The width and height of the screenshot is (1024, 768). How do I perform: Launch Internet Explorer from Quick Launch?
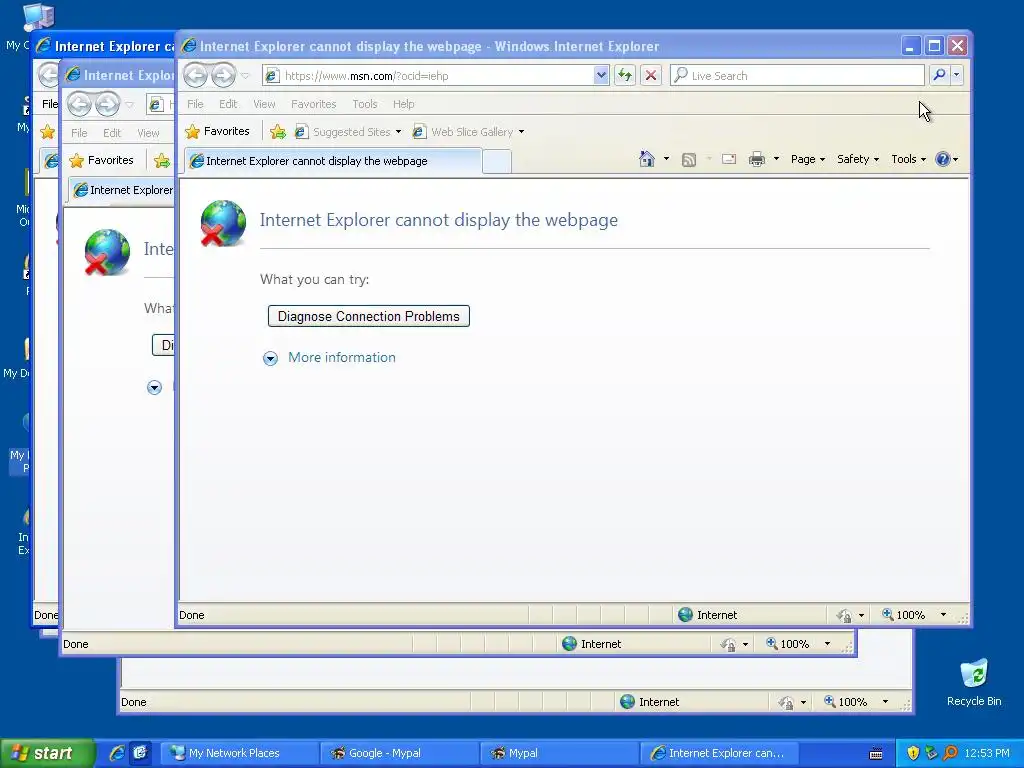pyautogui.click(x=117, y=753)
